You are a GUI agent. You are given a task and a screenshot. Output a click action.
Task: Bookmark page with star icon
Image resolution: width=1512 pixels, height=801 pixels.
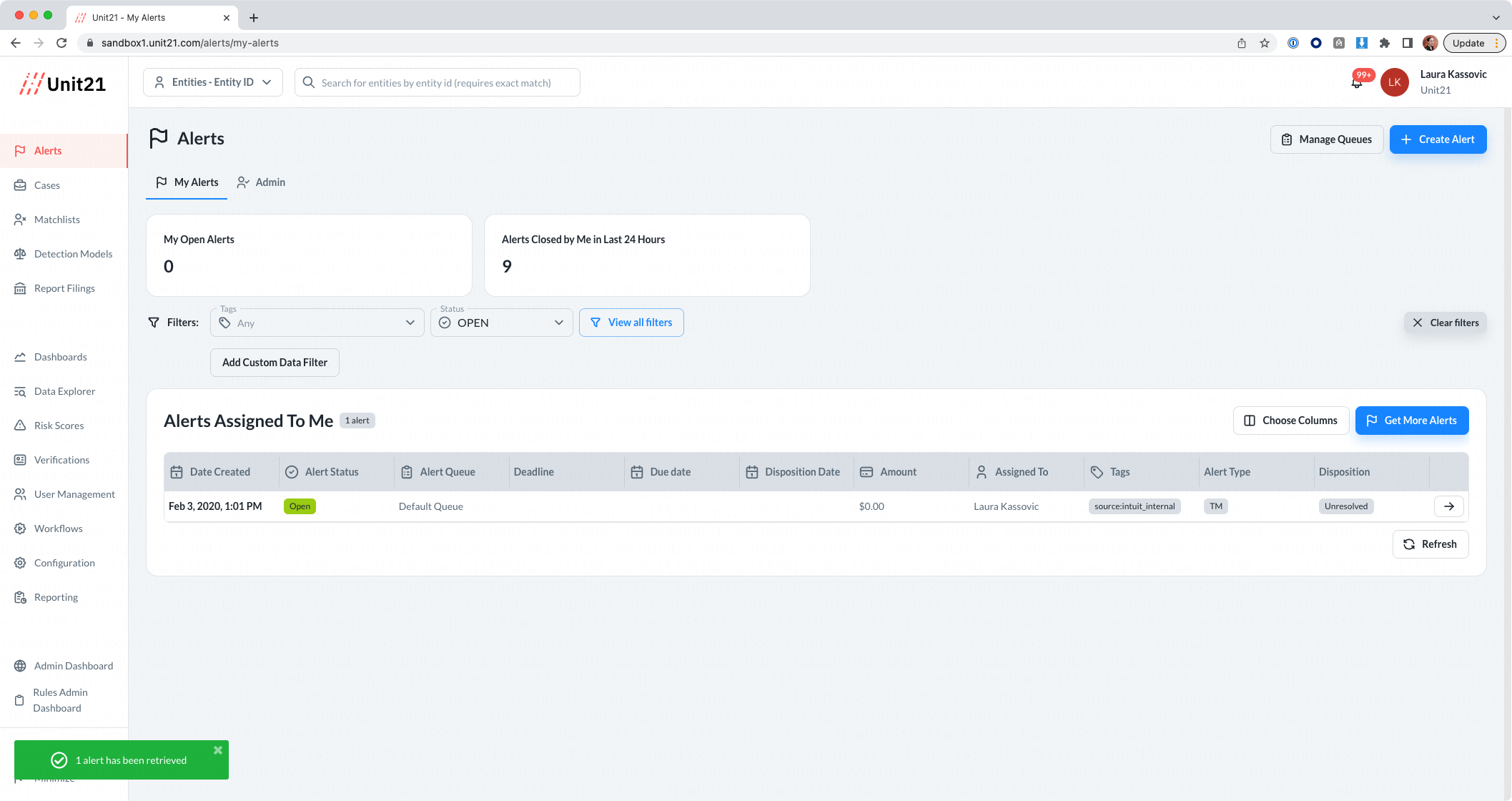tap(1265, 43)
